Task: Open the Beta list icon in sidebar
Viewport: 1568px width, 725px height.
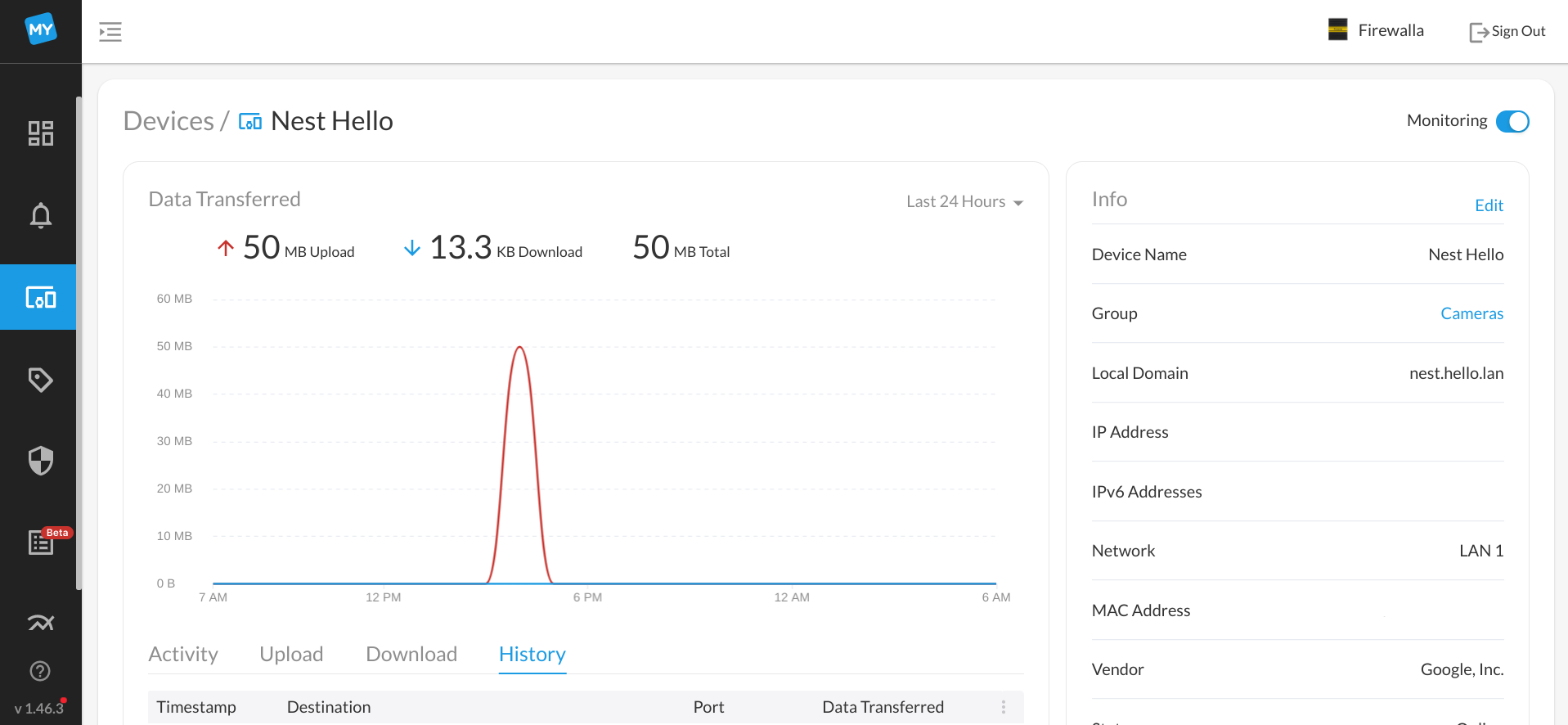Action: pos(40,543)
